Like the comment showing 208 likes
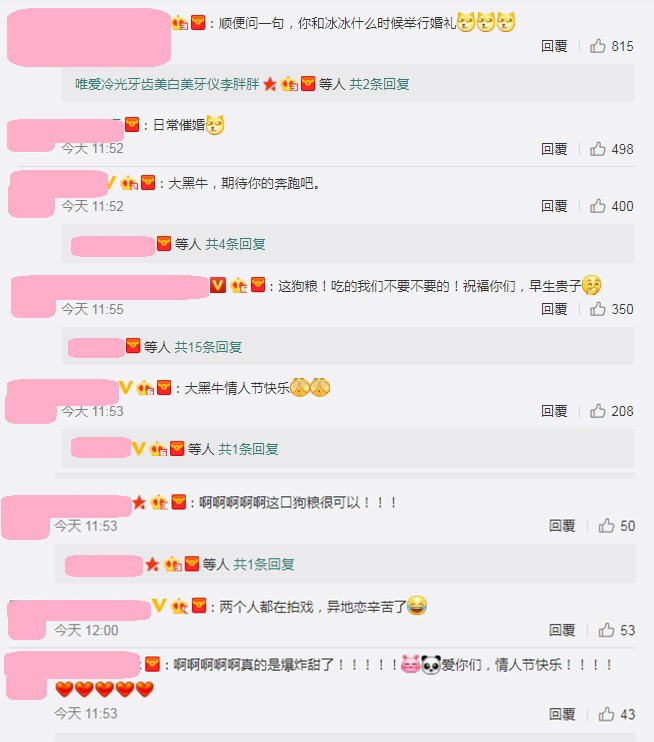 click(597, 411)
